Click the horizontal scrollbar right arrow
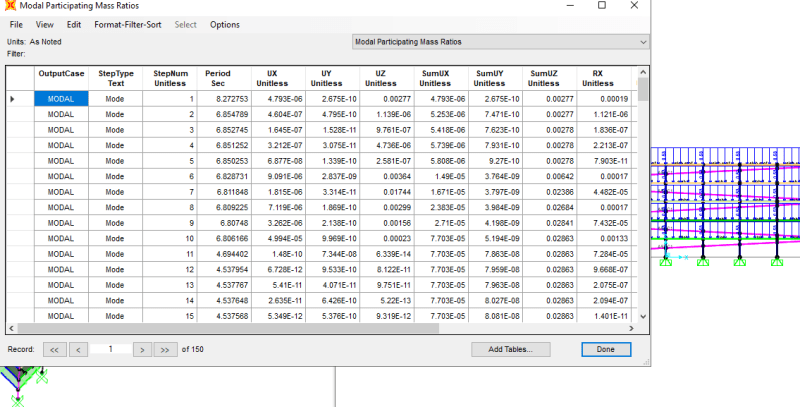The image size is (800, 407). pyautogui.click(x=631, y=328)
